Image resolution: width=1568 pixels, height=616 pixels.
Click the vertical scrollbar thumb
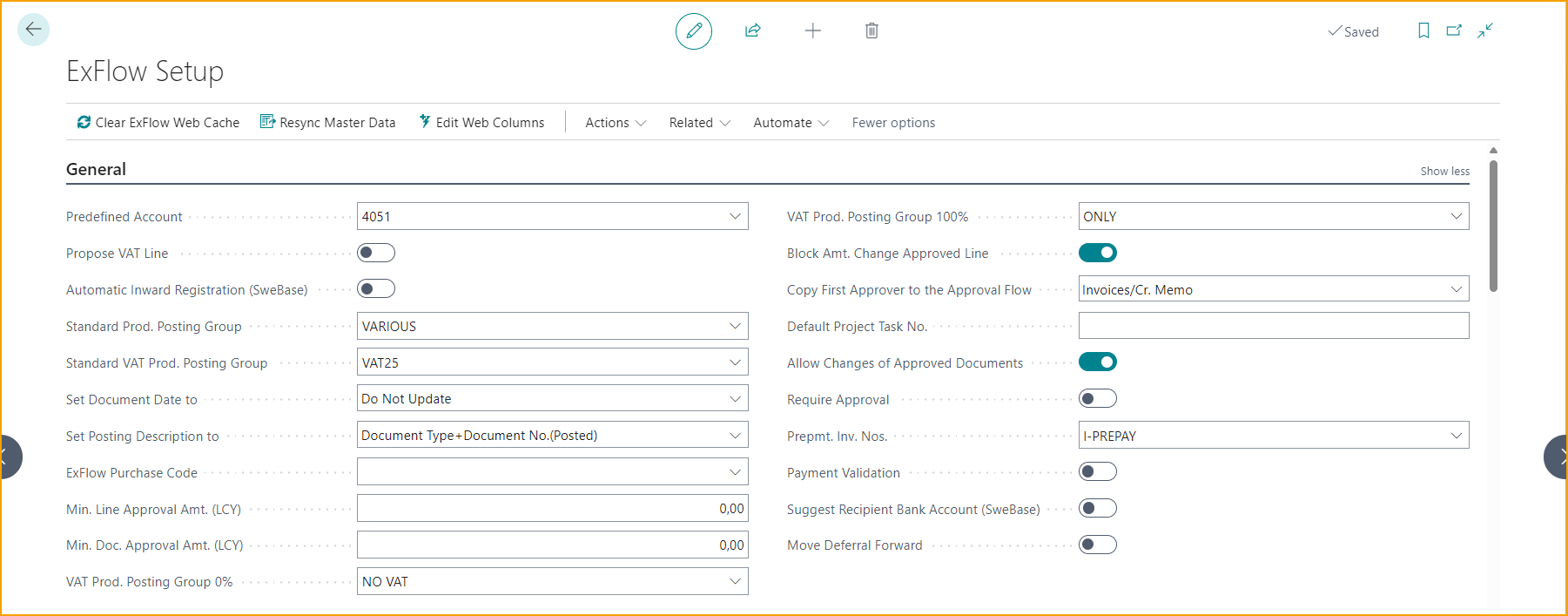[x=1493, y=227]
